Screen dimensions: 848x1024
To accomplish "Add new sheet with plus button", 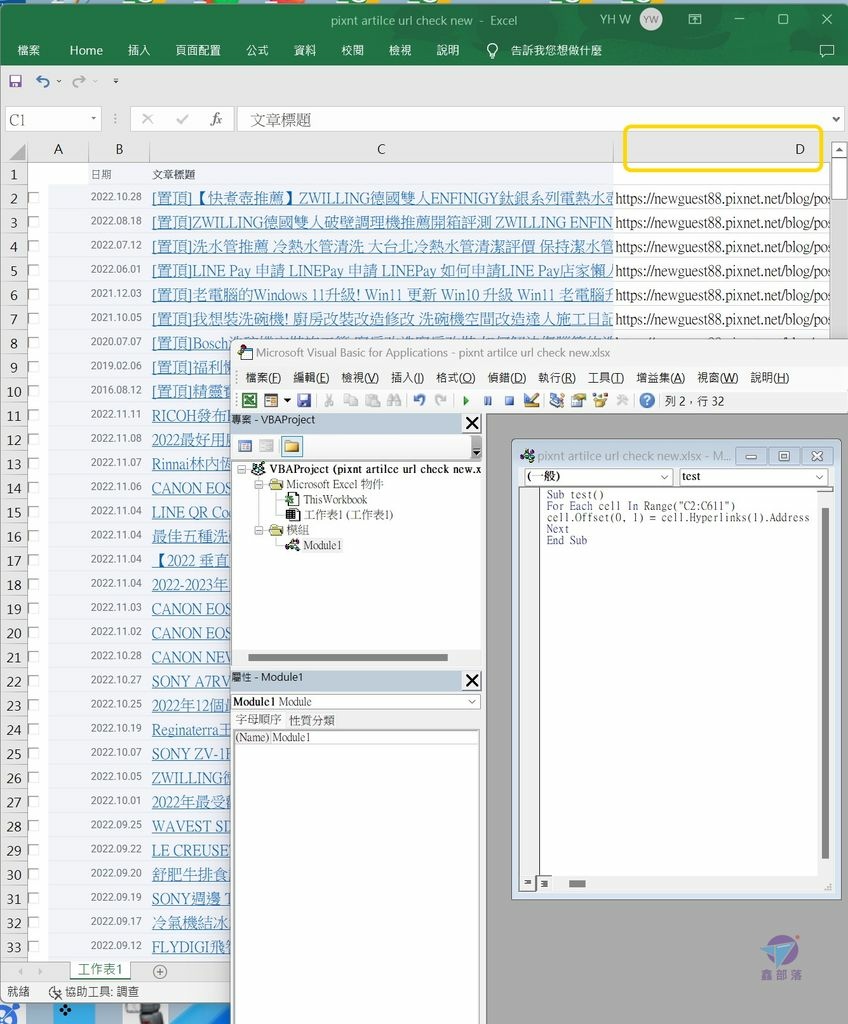I will [x=159, y=972].
